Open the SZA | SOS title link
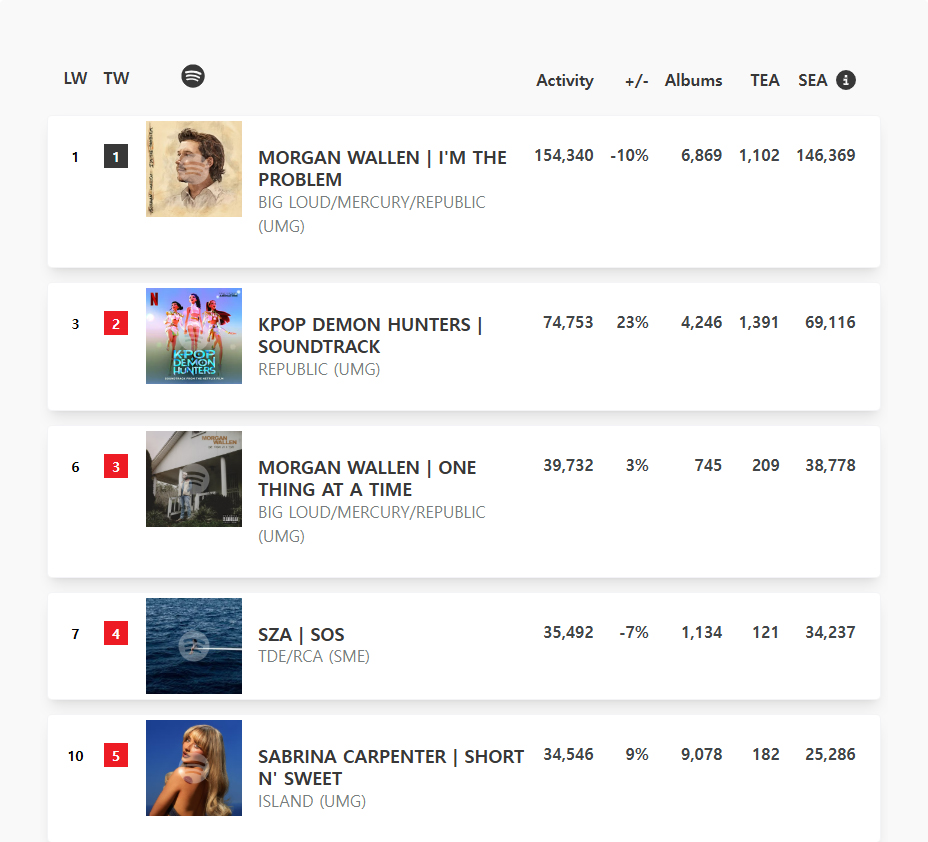Screen dimensions: 928x842 (301, 635)
